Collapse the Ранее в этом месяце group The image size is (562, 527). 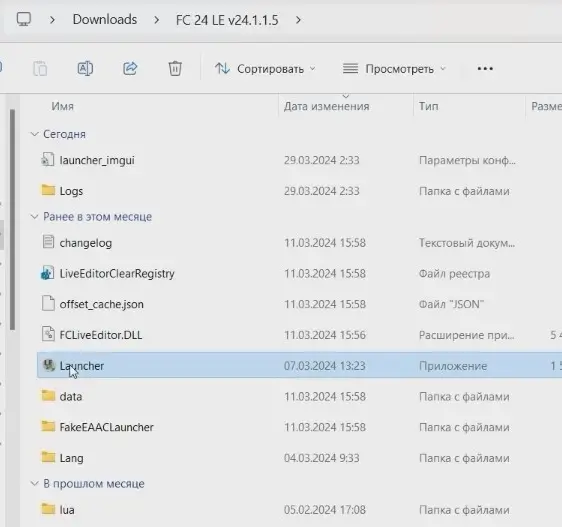[x=34, y=217]
